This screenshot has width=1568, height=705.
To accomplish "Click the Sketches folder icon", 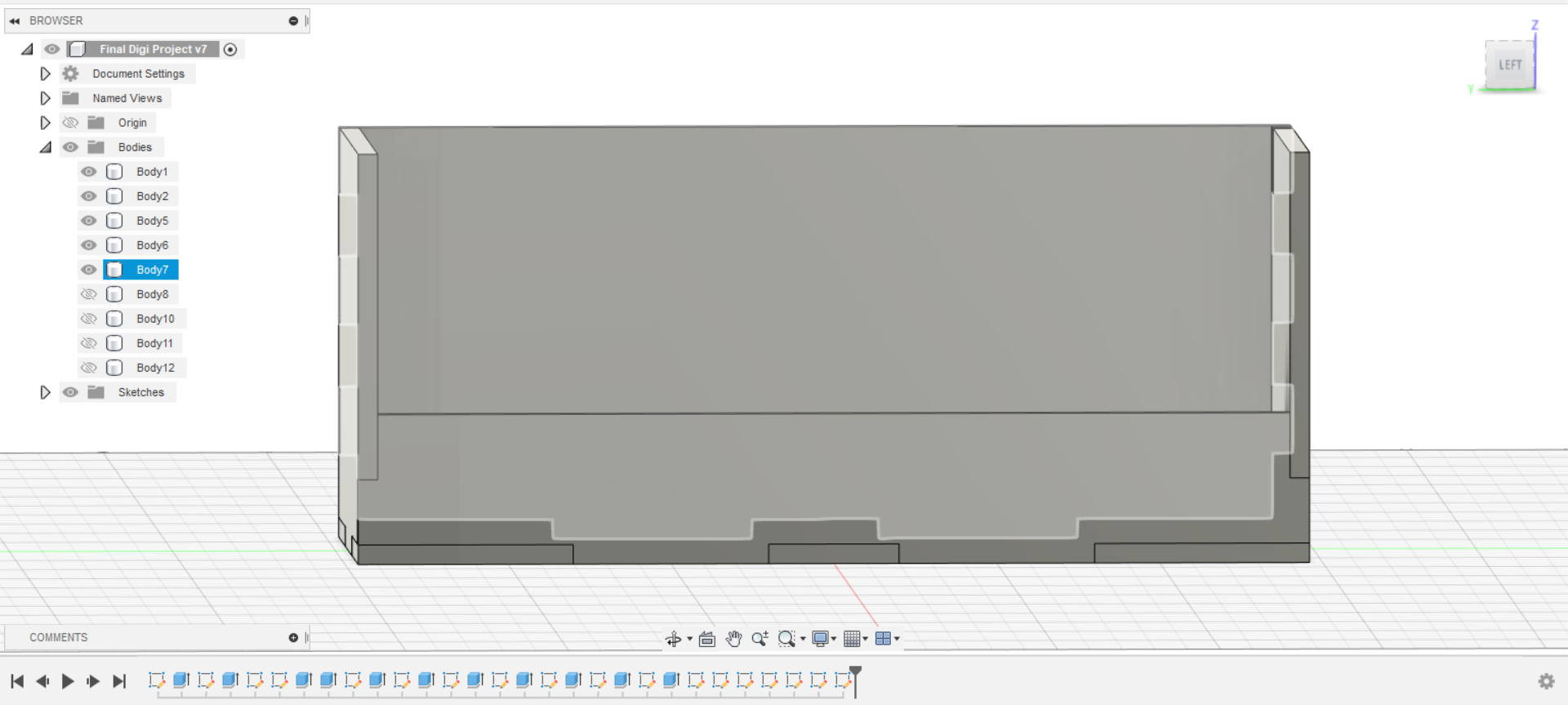I will tap(96, 392).
